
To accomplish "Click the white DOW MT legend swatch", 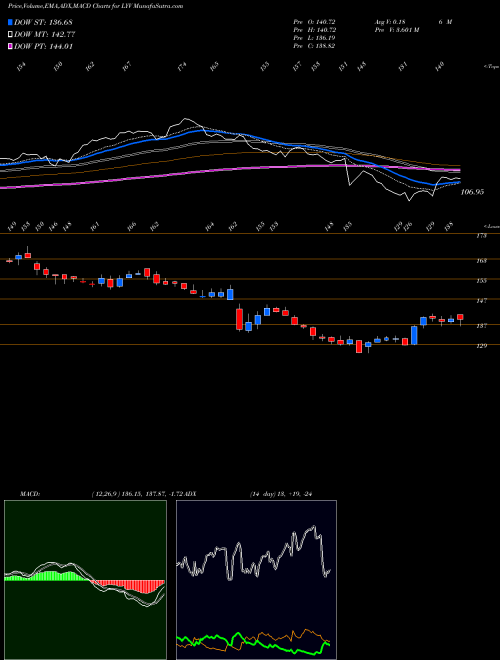I will coord(11,35).
